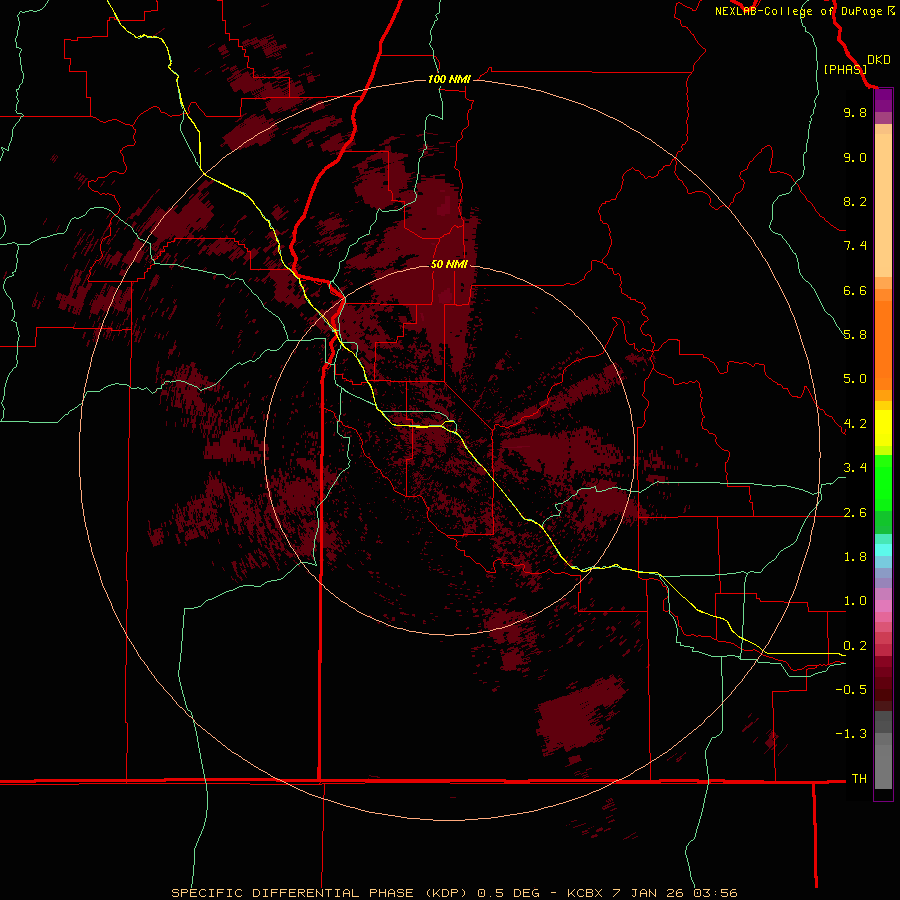900x900 pixels.
Task: Click the -1.3 legend value
Action: pyautogui.click(x=851, y=734)
